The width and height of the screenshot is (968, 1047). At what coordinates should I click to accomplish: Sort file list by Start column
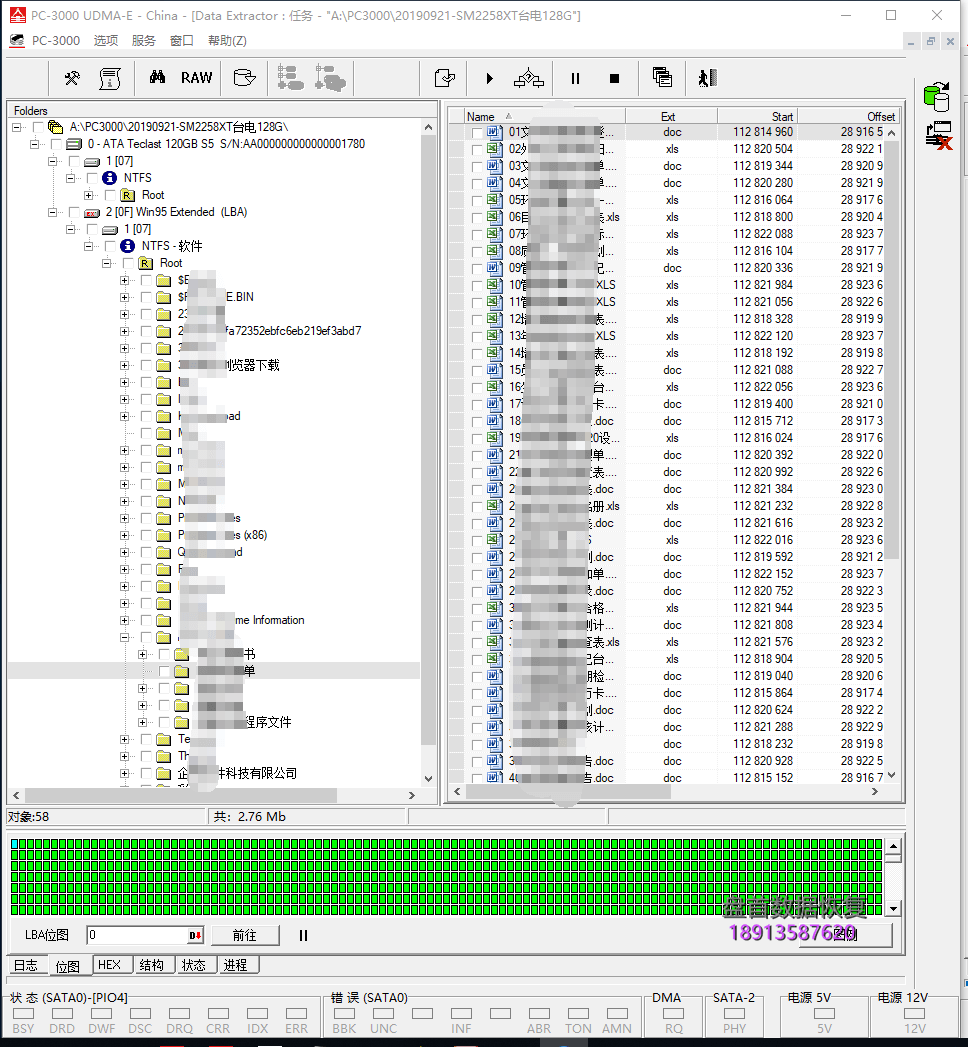tap(757, 116)
